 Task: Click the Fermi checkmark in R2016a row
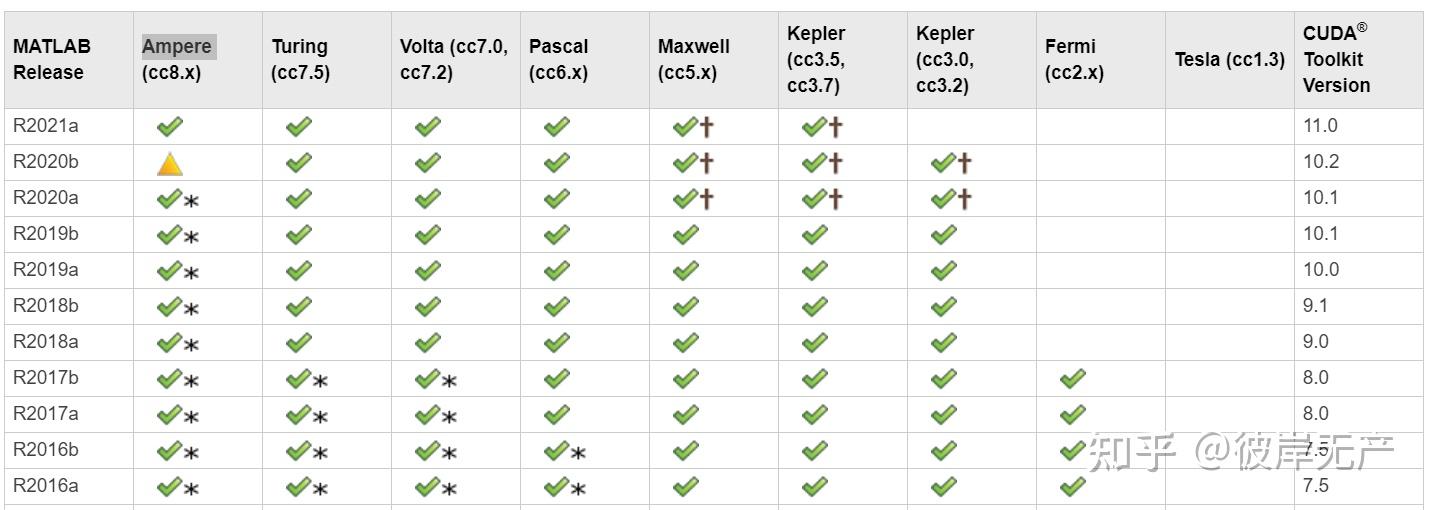coord(1072,487)
